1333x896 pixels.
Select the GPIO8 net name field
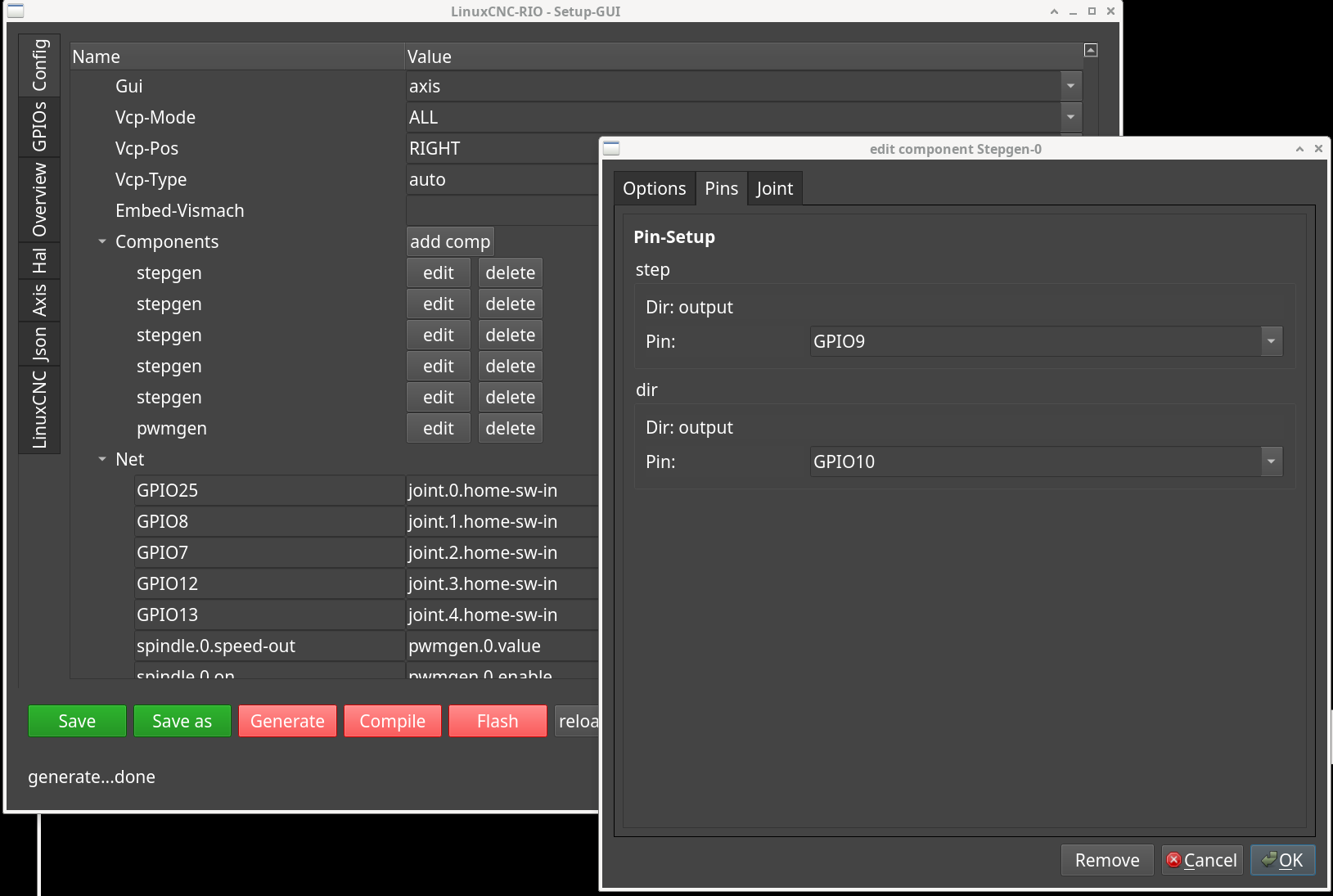270,521
